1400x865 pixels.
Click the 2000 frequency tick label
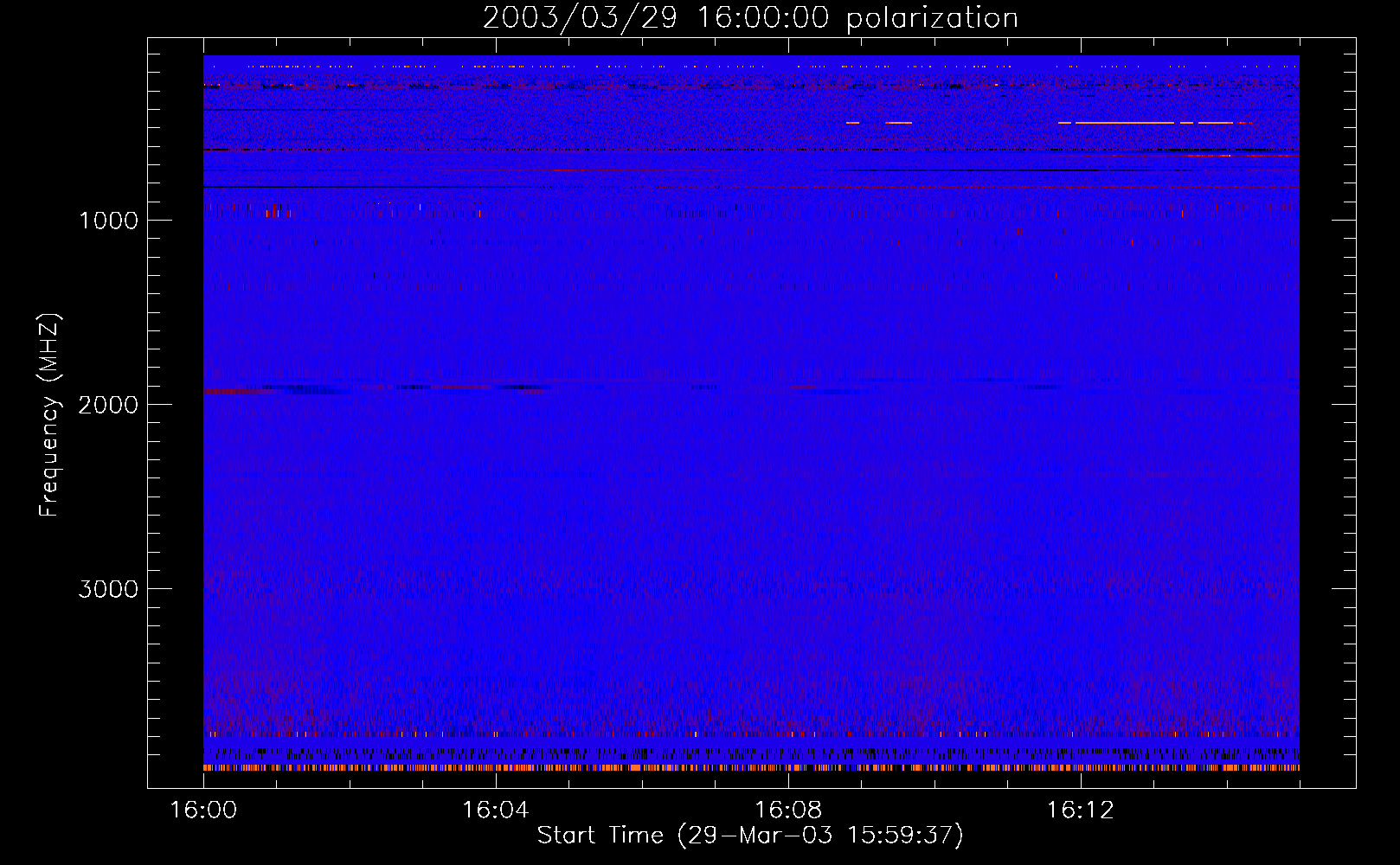click(108, 405)
